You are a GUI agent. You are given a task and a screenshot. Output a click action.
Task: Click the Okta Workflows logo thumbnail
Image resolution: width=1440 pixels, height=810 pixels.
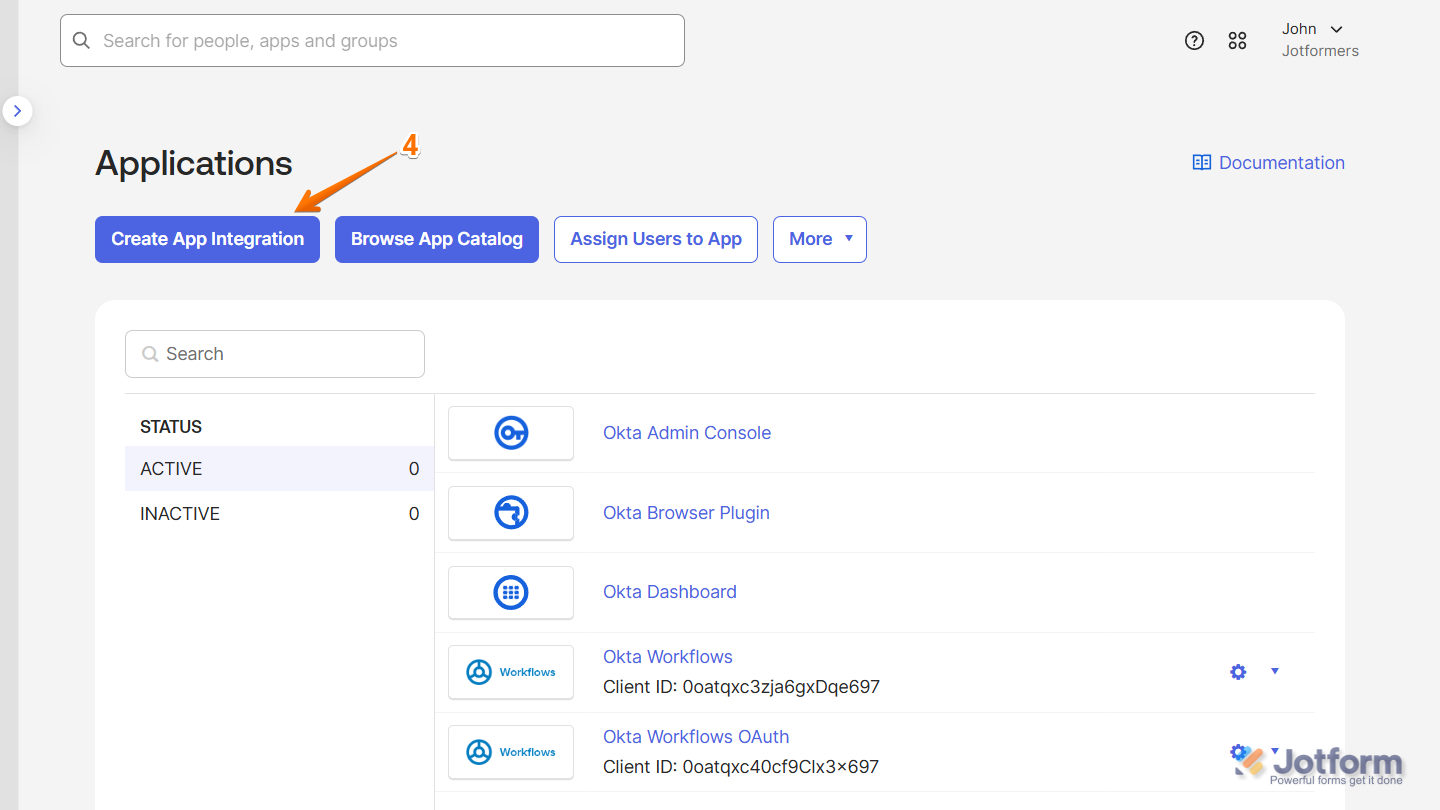pos(511,672)
